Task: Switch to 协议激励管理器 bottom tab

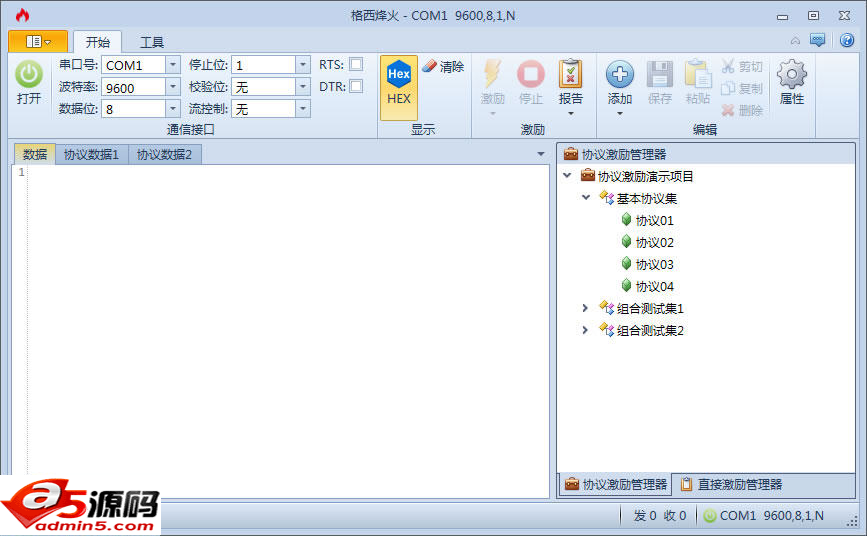Action: [615, 485]
